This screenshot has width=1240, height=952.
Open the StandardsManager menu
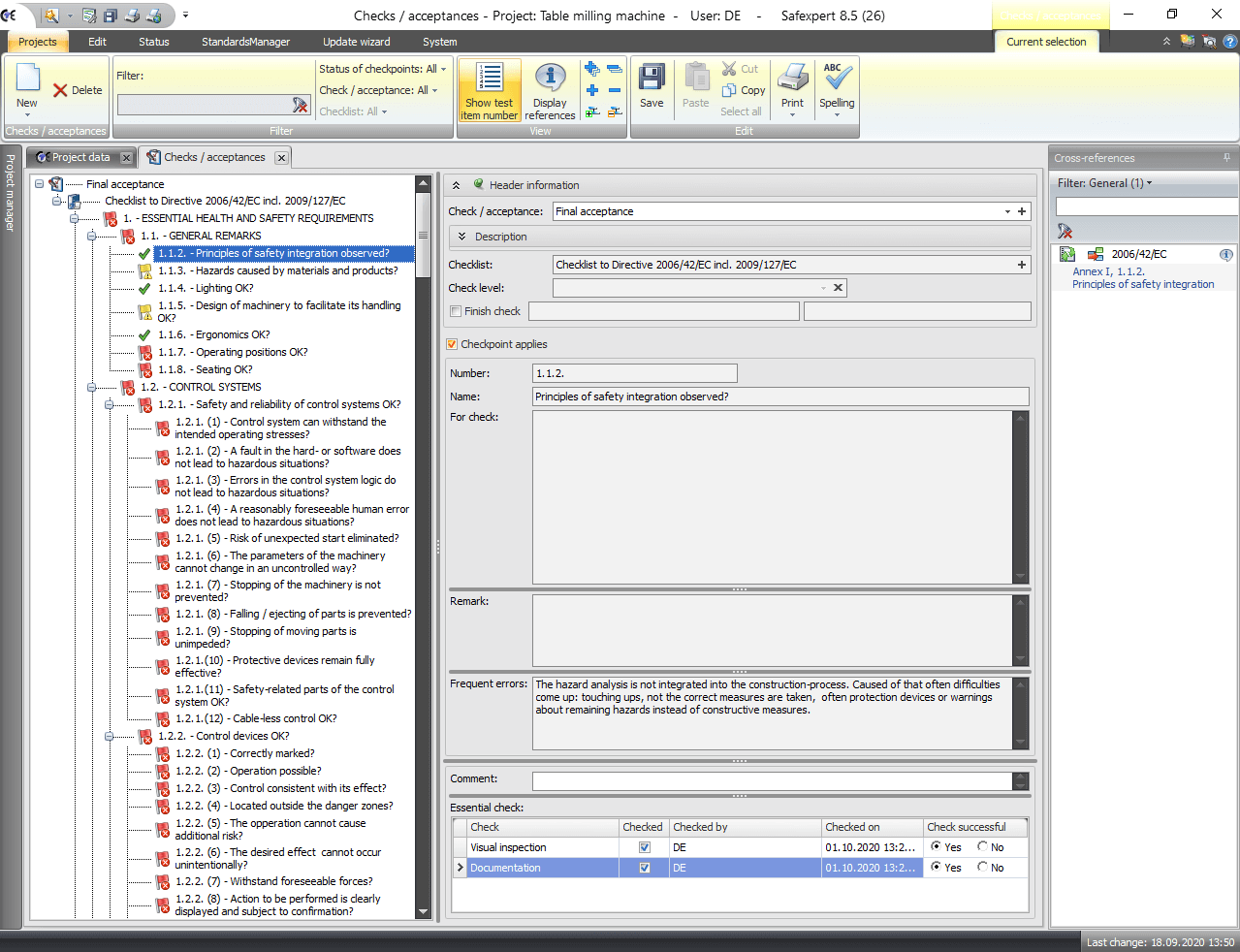(245, 42)
